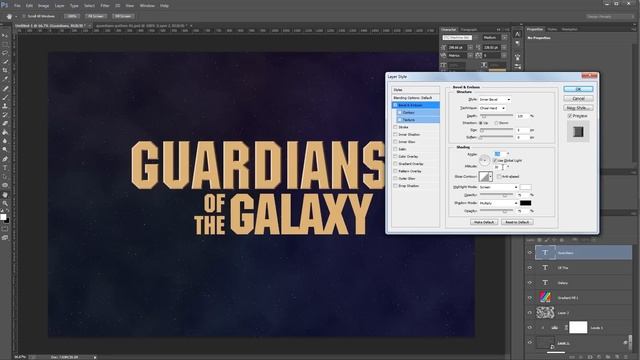This screenshot has height=360, width=640.
Task: Select the Eraser tool
Action: pos(5,124)
